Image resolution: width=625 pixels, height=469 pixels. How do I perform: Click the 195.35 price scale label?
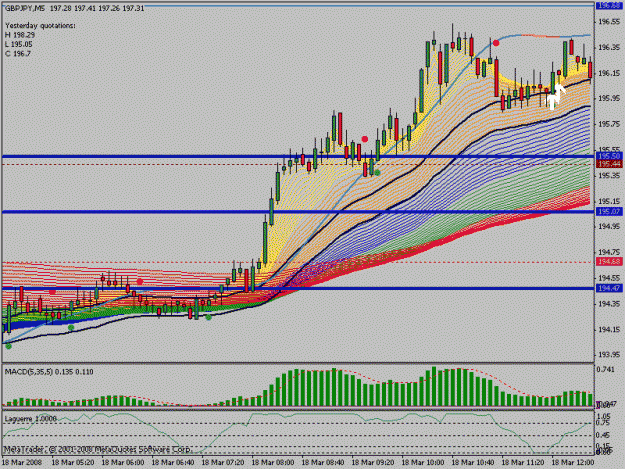609,176
